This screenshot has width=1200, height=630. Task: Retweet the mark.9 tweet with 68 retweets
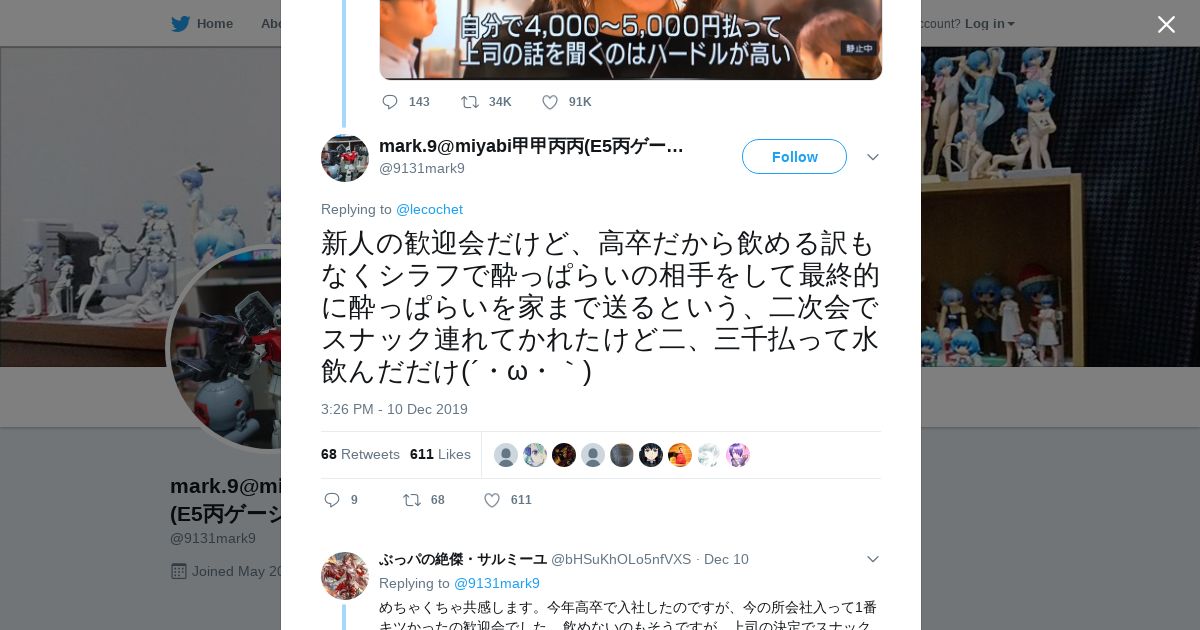(411, 500)
